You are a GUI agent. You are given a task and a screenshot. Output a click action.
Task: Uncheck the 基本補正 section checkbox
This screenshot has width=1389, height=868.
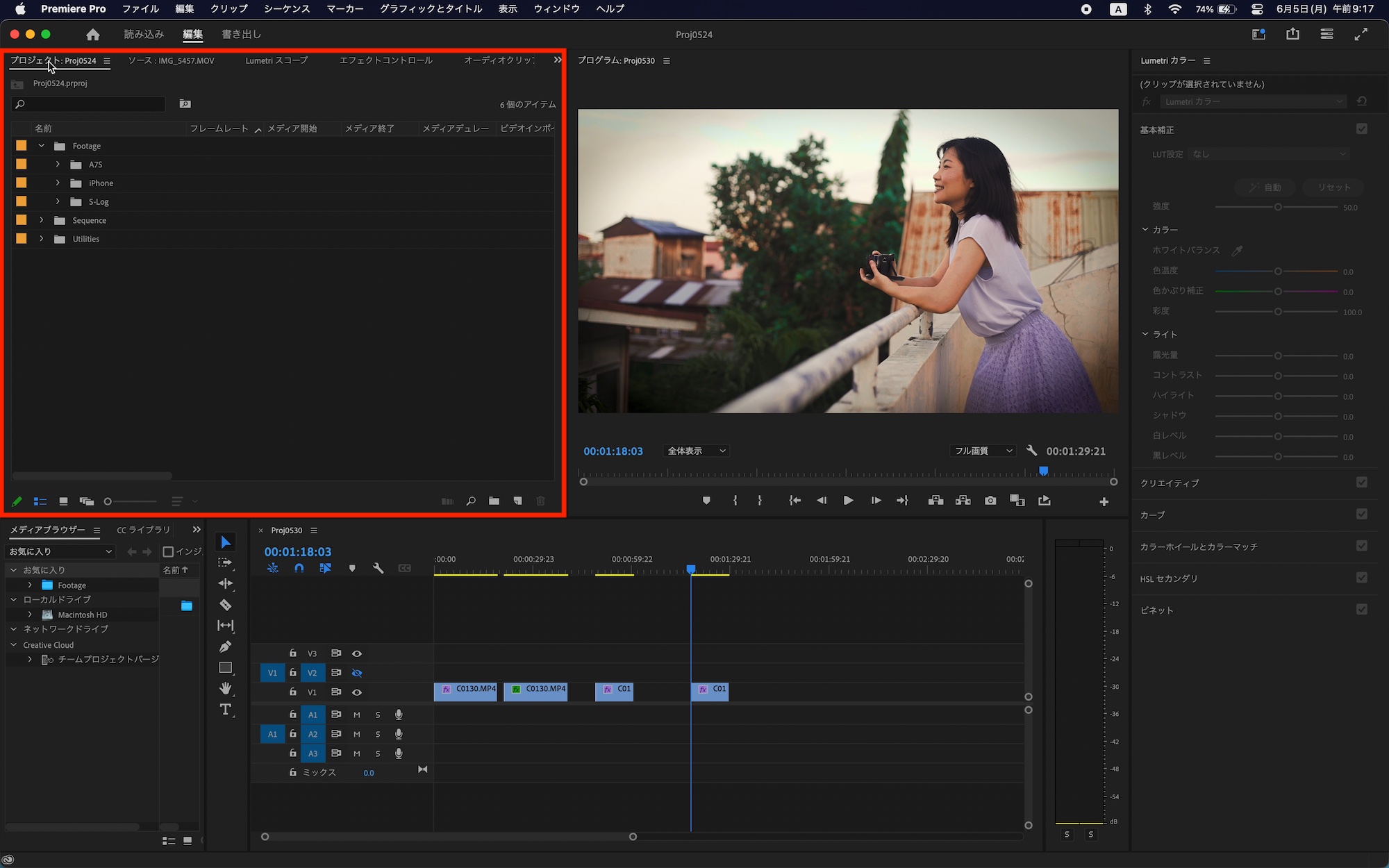(x=1361, y=129)
